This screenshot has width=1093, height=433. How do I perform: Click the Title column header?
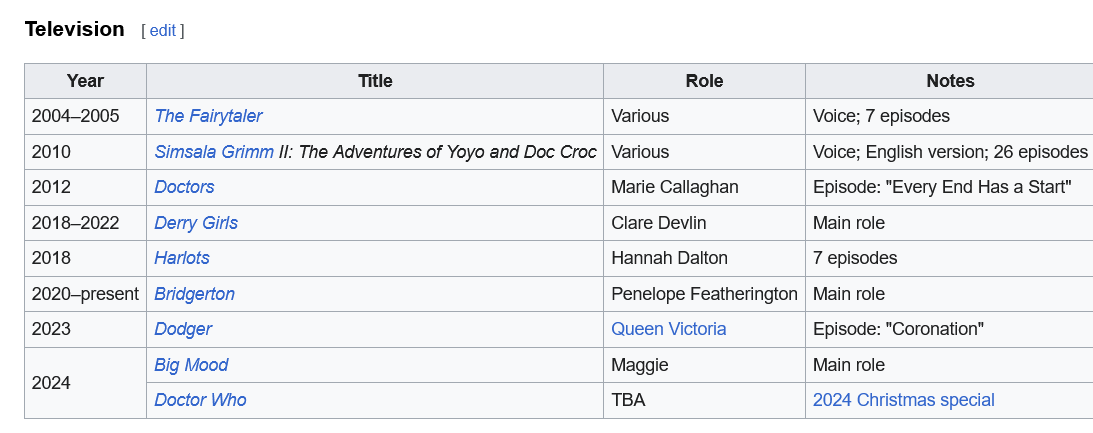coord(375,81)
